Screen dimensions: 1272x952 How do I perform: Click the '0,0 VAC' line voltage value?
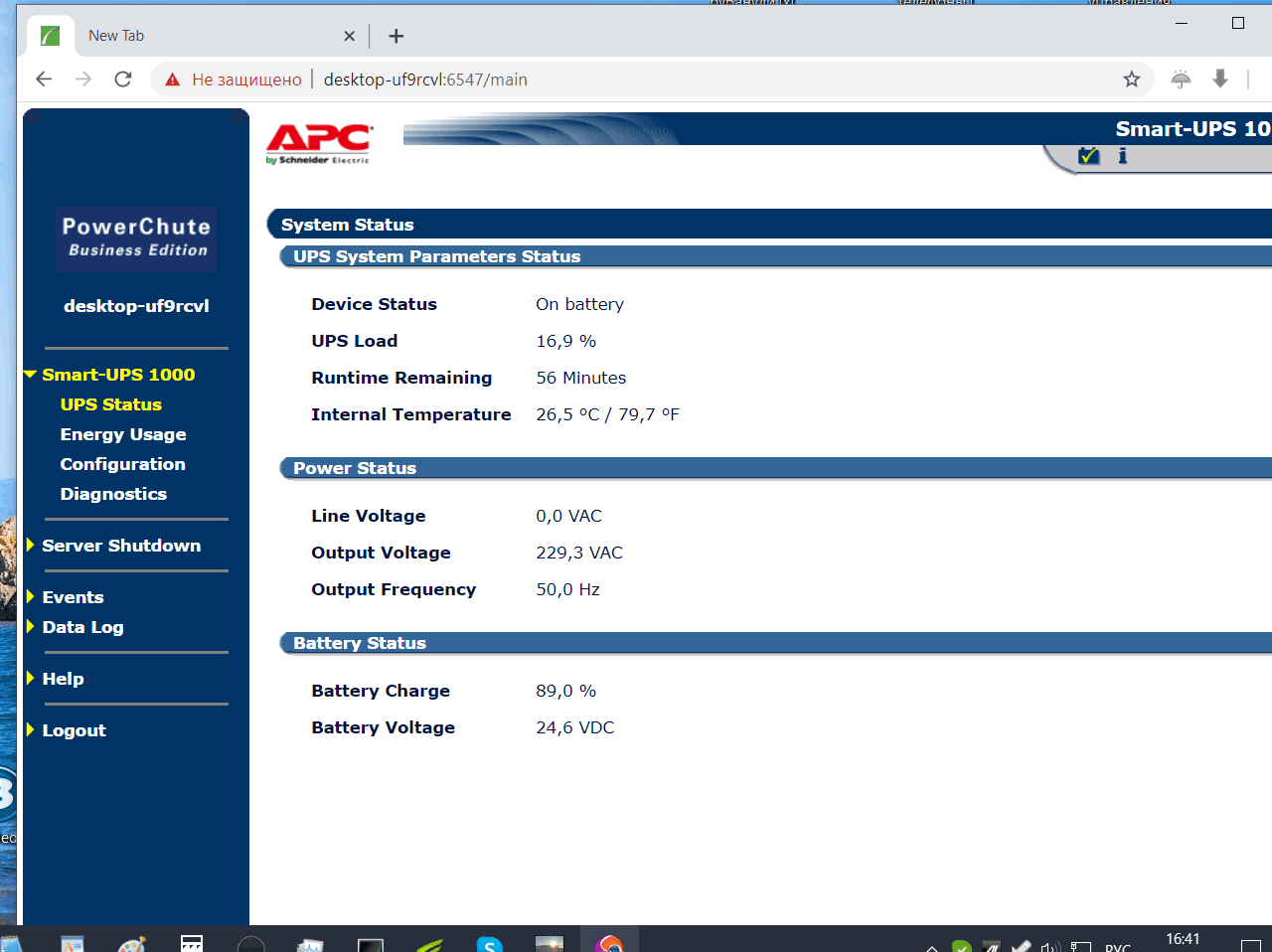click(x=569, y=516)
